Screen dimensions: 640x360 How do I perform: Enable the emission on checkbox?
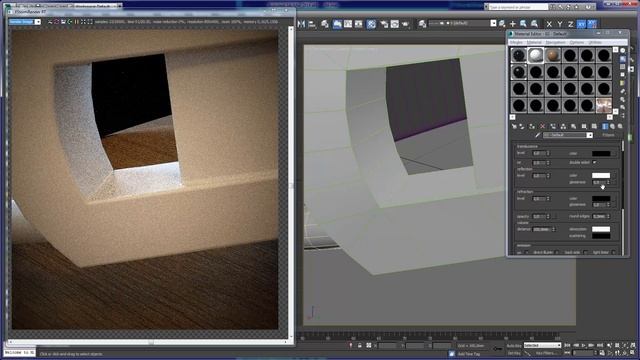click(527, 252)
